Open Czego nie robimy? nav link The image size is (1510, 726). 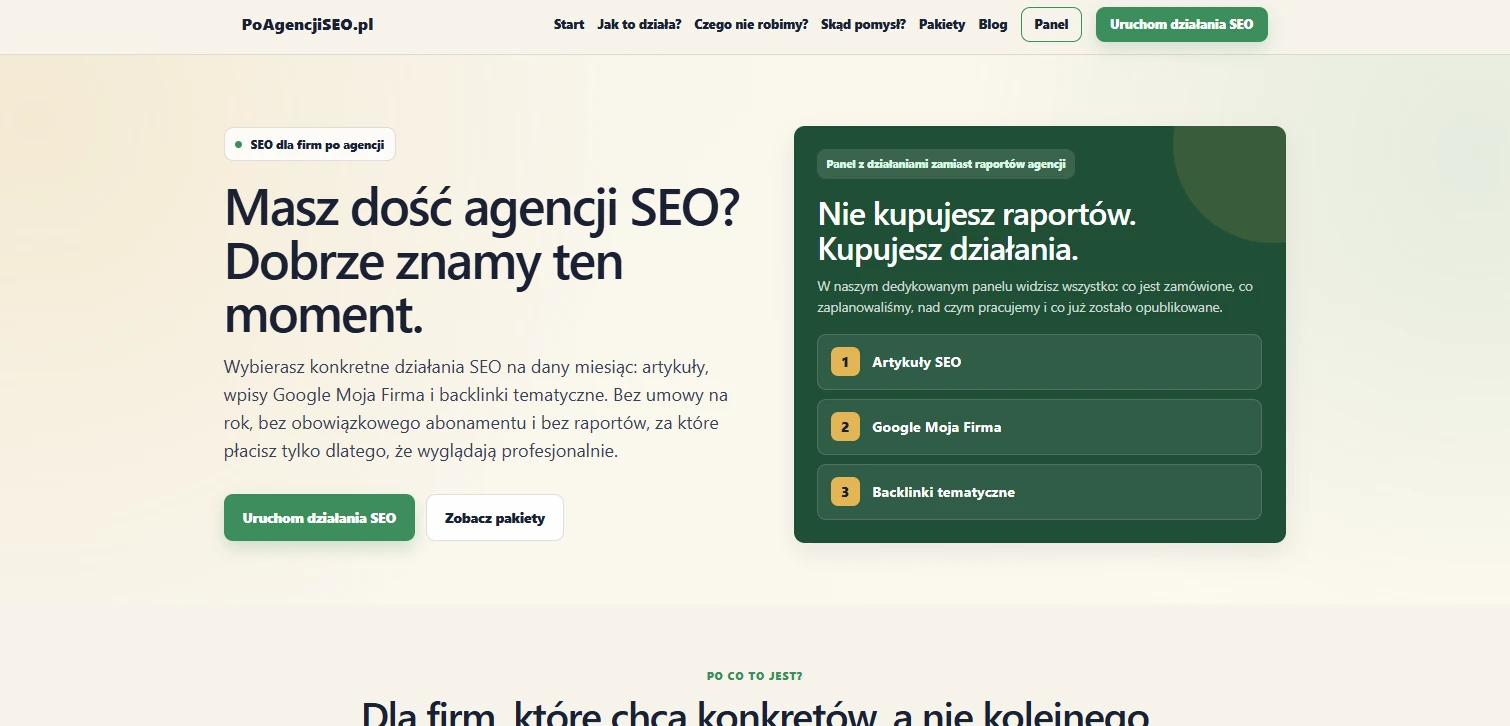[x=751, y=24]
